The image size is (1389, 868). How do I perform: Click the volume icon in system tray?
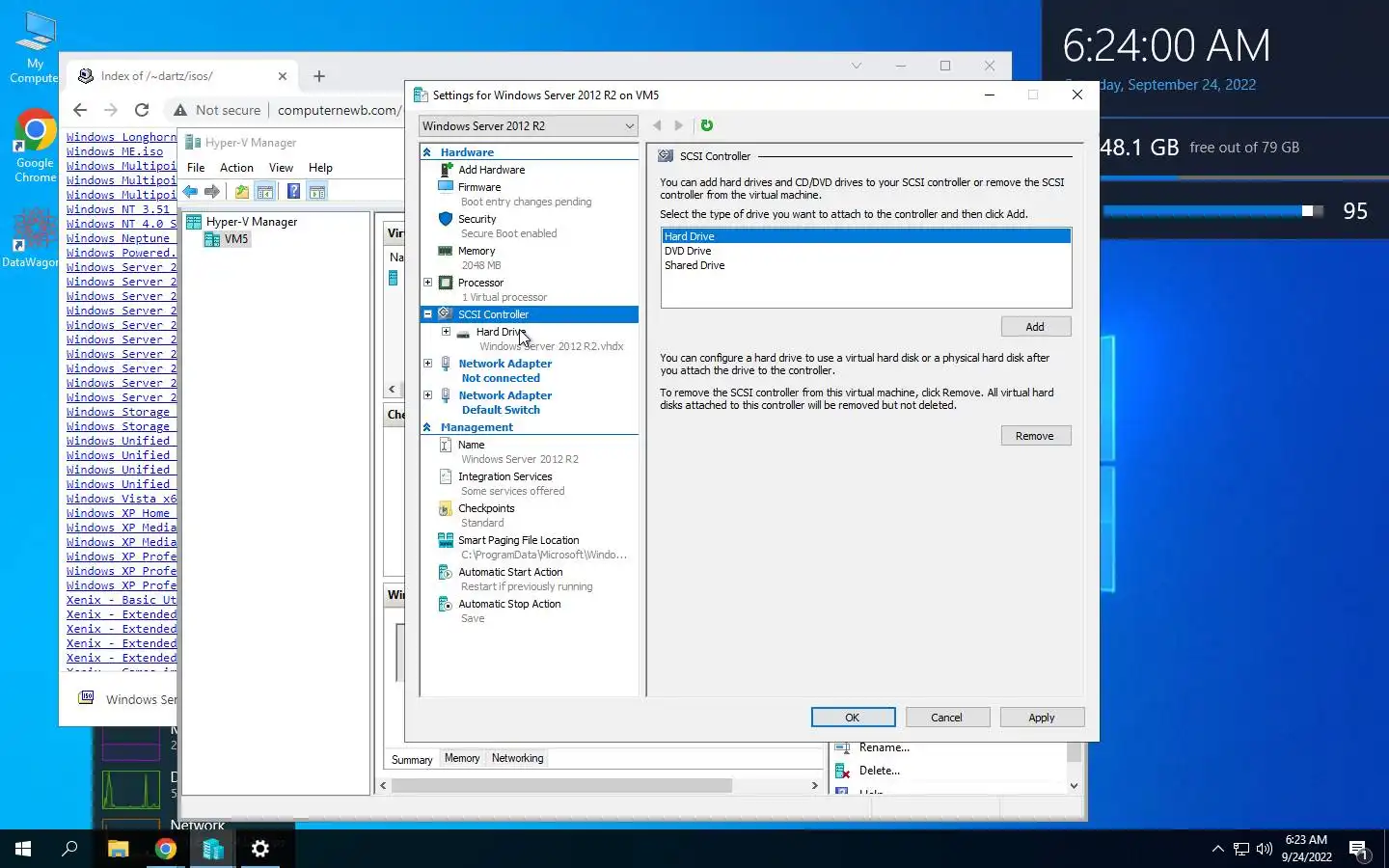(1264, 850)
